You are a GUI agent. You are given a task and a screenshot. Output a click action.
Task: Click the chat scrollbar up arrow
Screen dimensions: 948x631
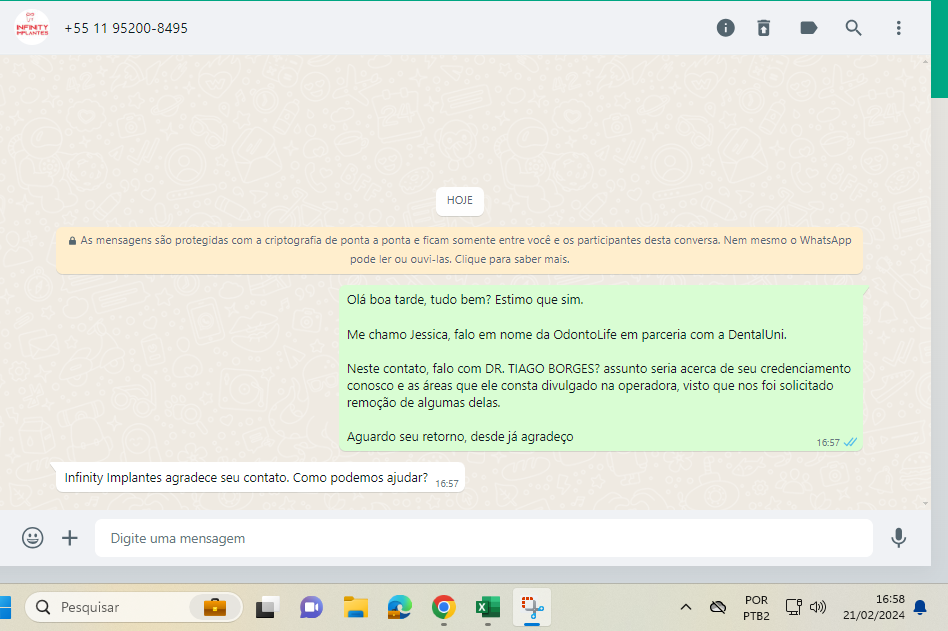(x=925, y=62)
